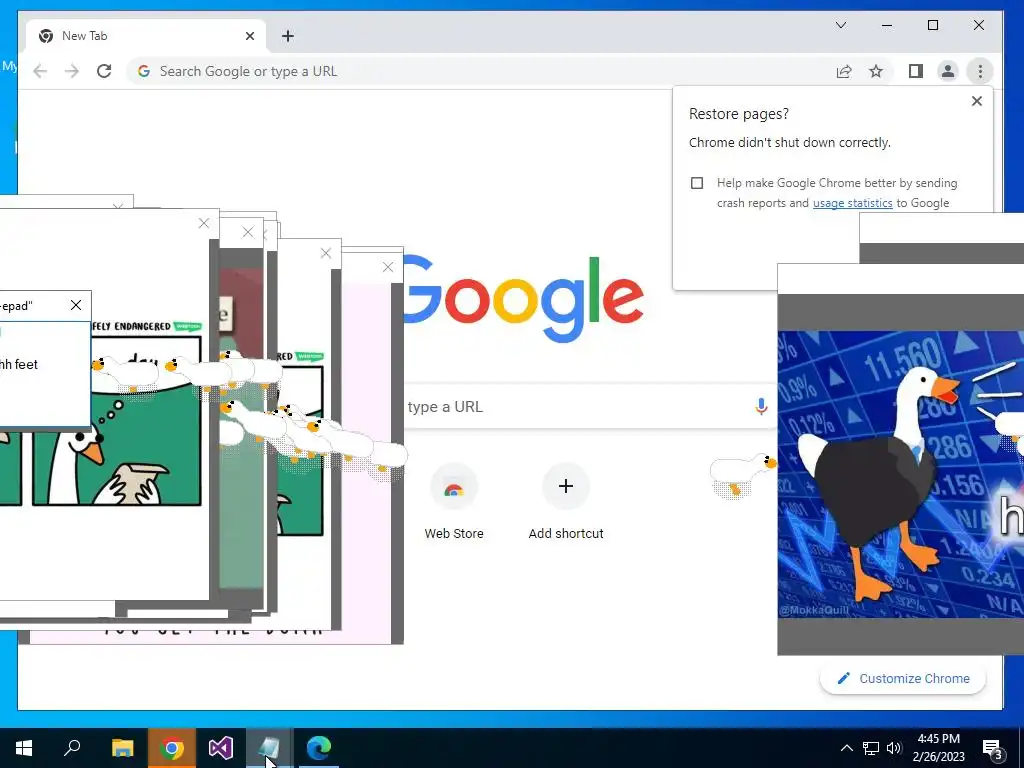1024x768 pixels.
Task: Click the Add shortcut plus button
Action: (x=566, y=487)
